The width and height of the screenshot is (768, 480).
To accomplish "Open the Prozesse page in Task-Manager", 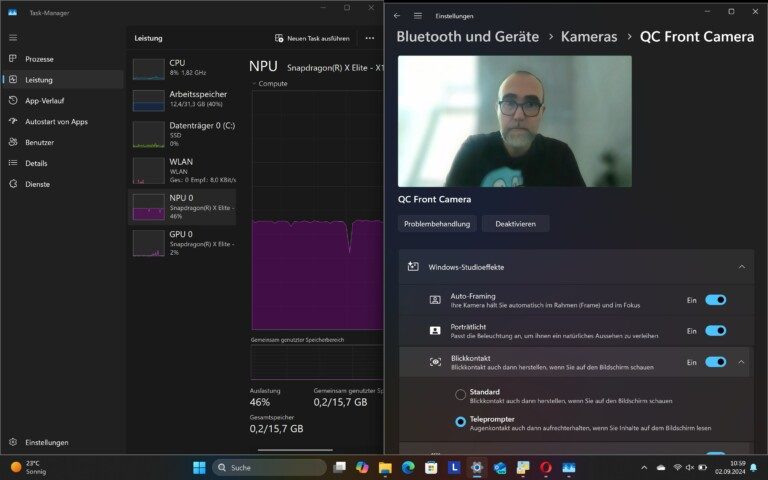I will pyautogui.click(x=62, y=59).
